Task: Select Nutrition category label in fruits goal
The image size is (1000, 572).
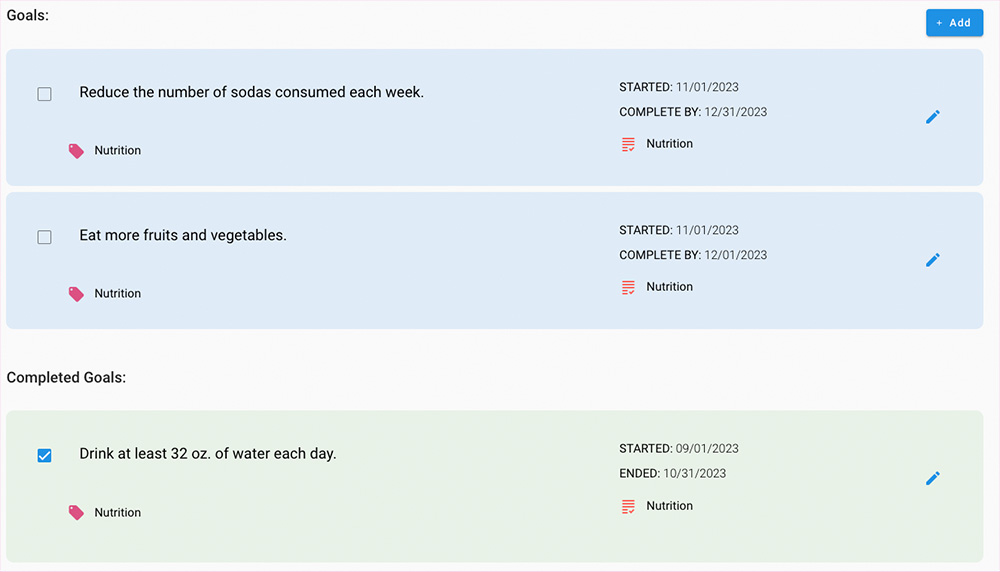Action: pyautogui.click(x=669, y=287)
